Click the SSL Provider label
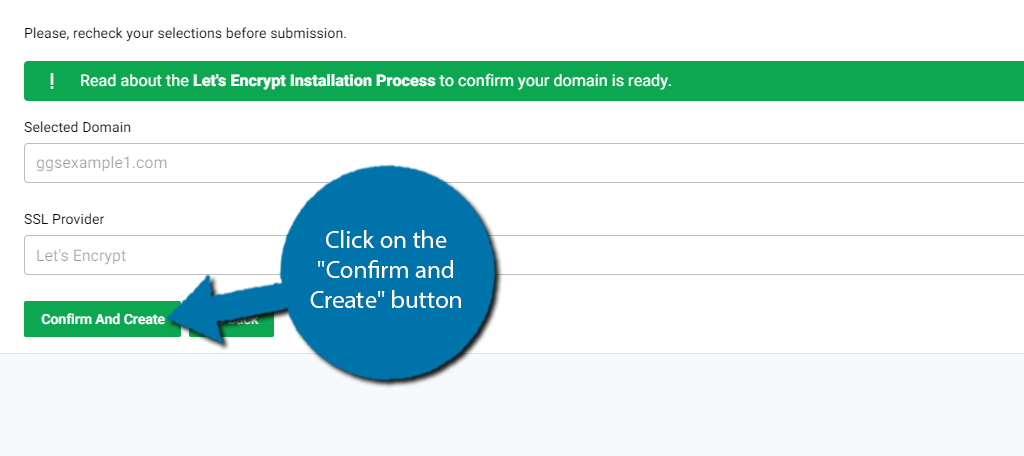The image size is (1024, 456). [64, 220]
